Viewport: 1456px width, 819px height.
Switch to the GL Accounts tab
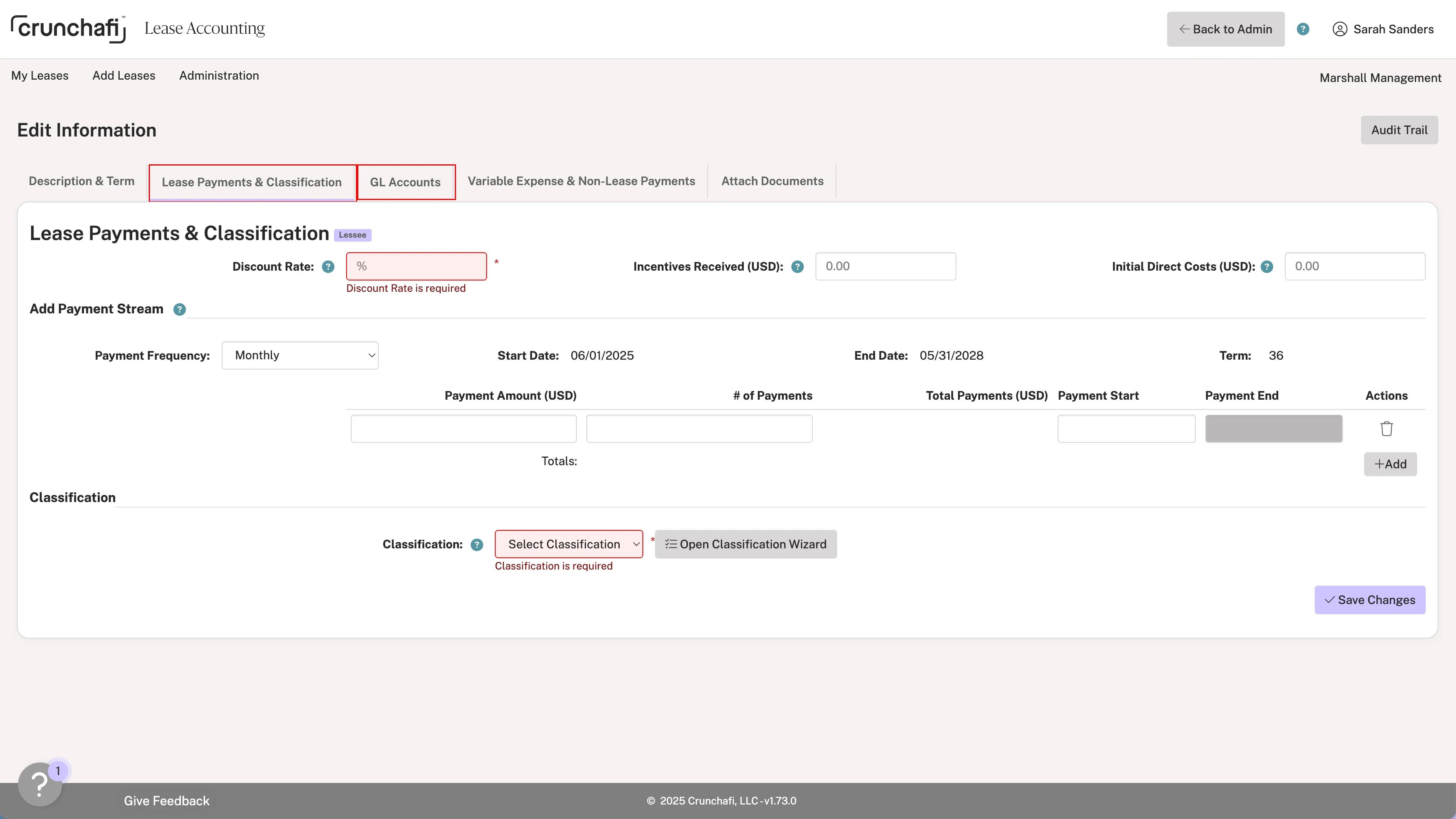click(405, 182)
